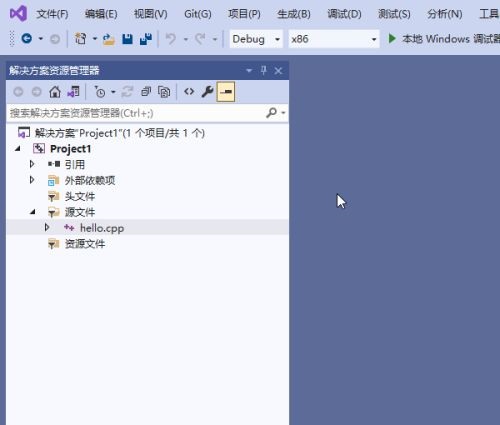Switch between solutions and folder views icon

pos(74,92)
